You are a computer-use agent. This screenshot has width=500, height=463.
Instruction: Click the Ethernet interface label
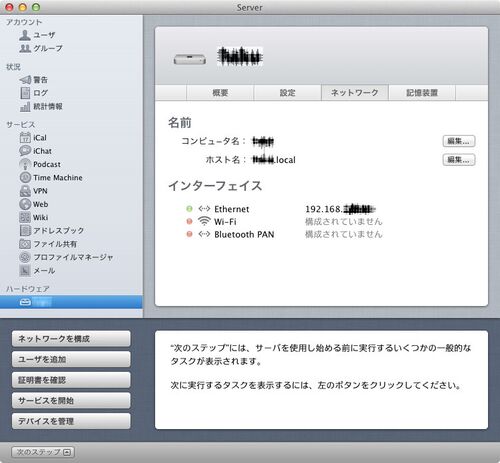pyautogui.click(x=232, y=209)
